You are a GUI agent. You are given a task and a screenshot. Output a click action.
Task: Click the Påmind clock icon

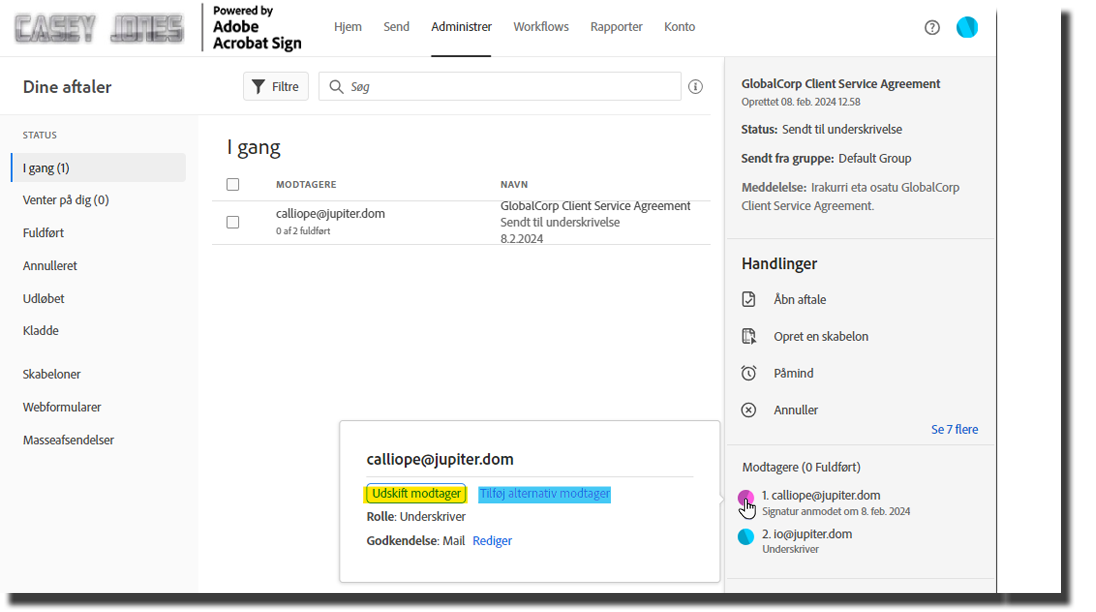tap(749, 373)
